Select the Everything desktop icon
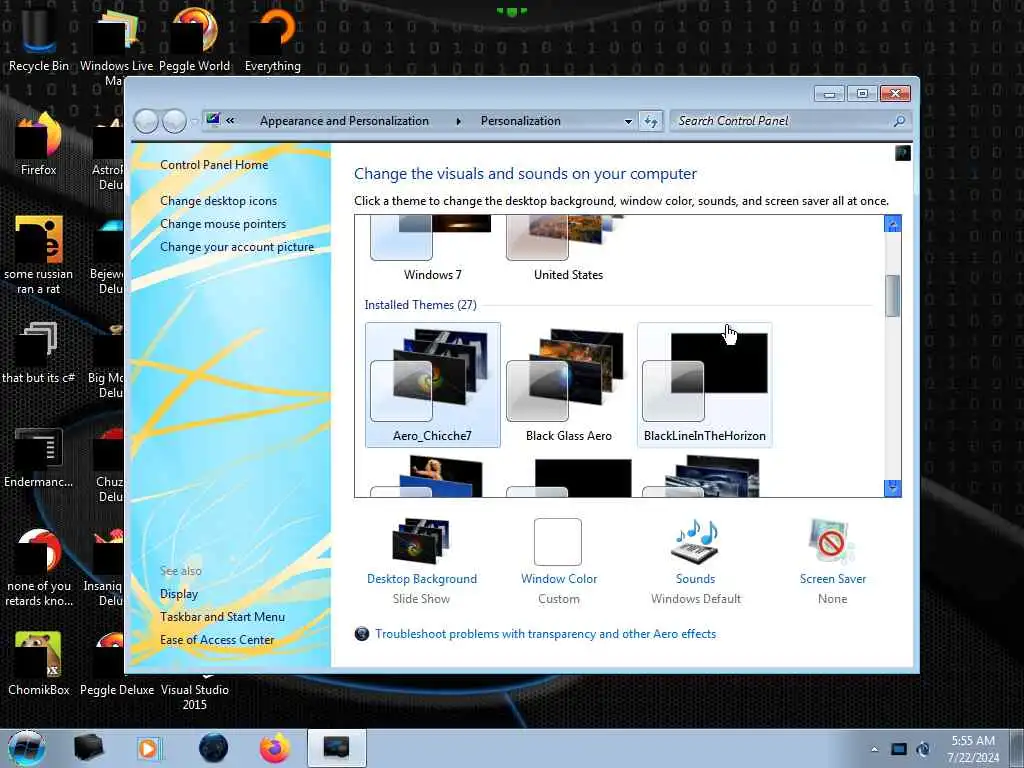This screenshot has width=1024, height=768. click(273, 40)
